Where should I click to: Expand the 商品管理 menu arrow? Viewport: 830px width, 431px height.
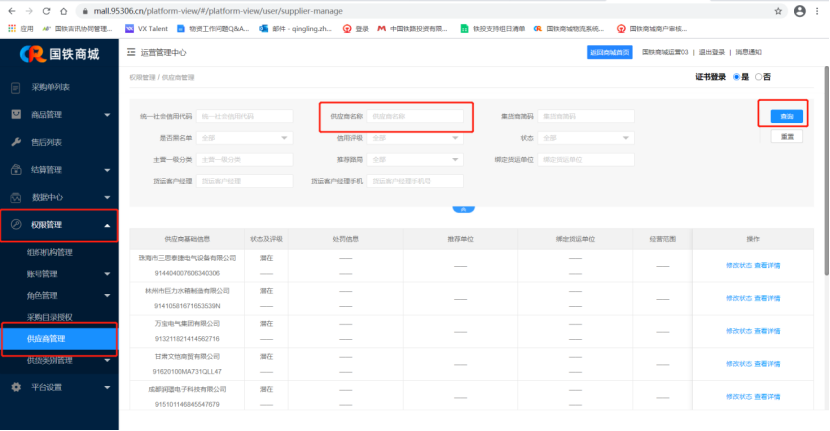coord(107,115)
